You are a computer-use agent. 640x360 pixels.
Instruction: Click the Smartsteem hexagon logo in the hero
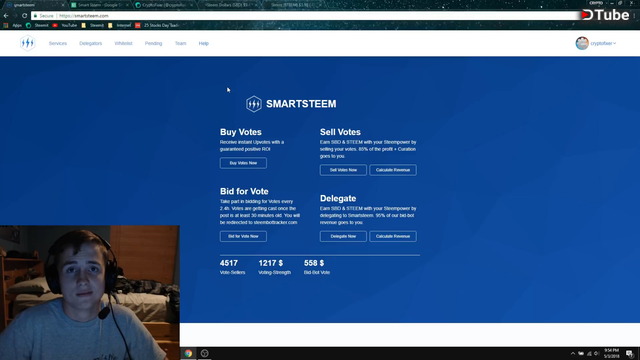(253, 104)
